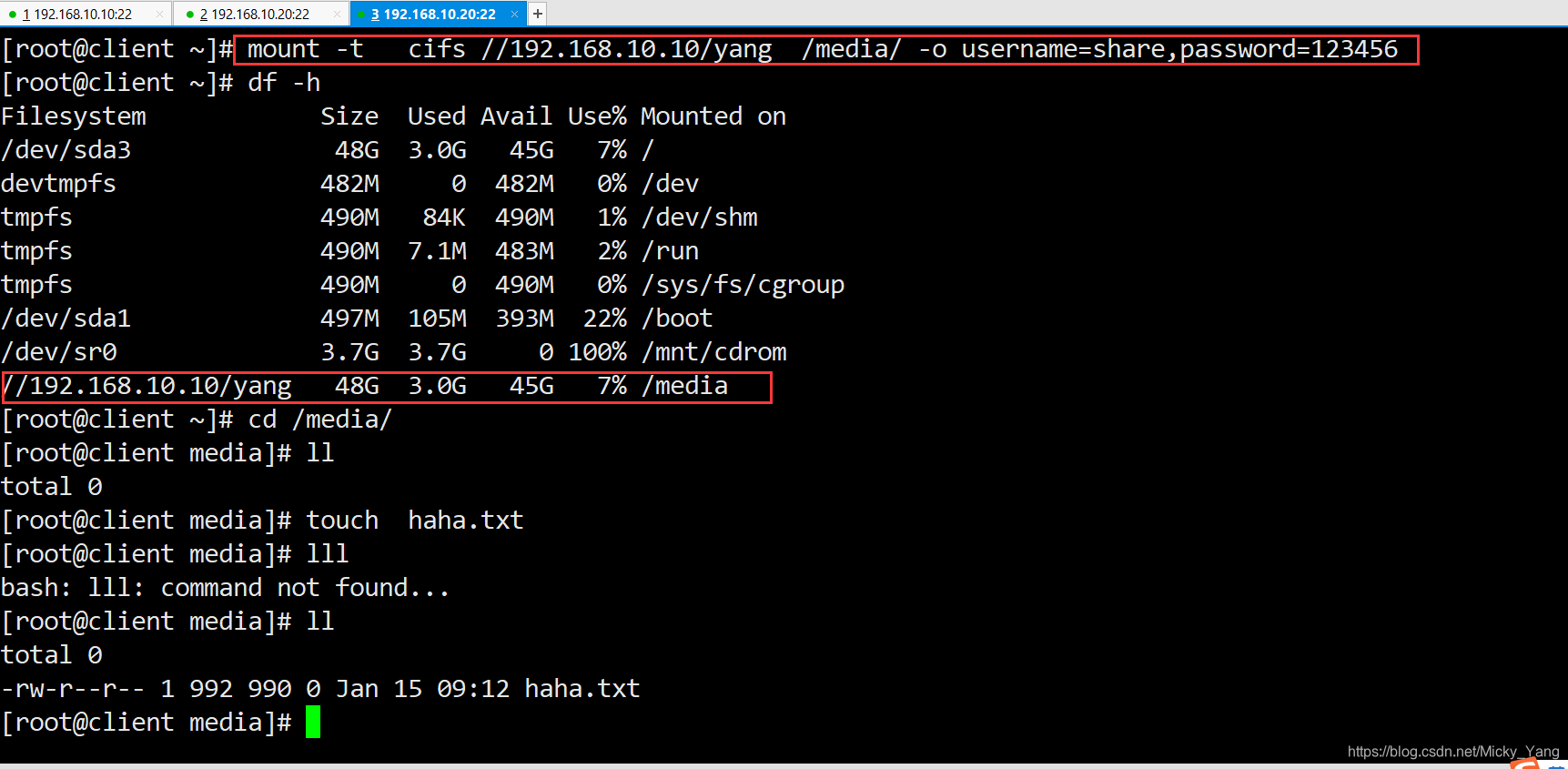Click the '/dev/sr0' filesystem entry
The width and height of the screenshot is (1568, 769).
click(x=59, y=352)
